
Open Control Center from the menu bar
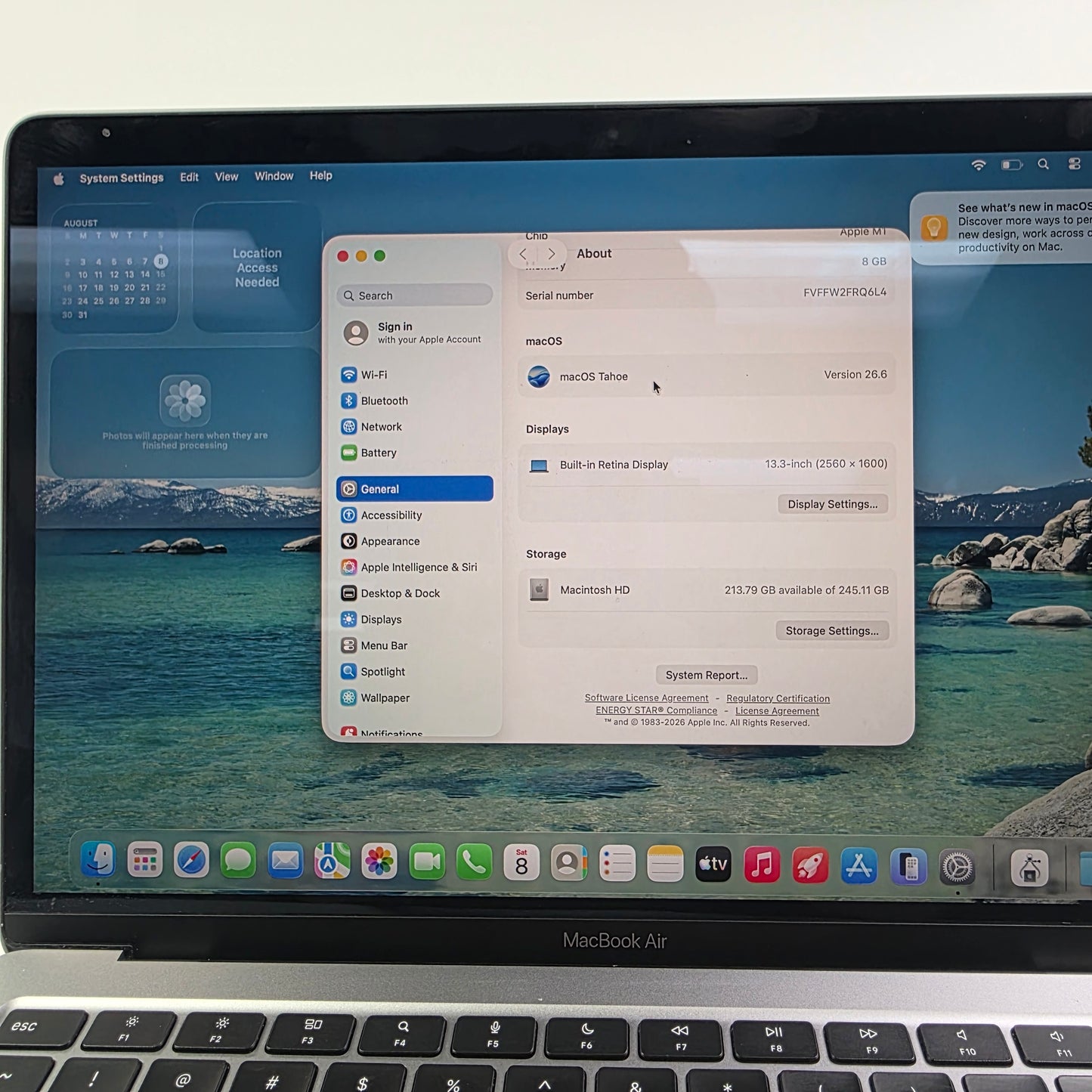click(1075, 164)
